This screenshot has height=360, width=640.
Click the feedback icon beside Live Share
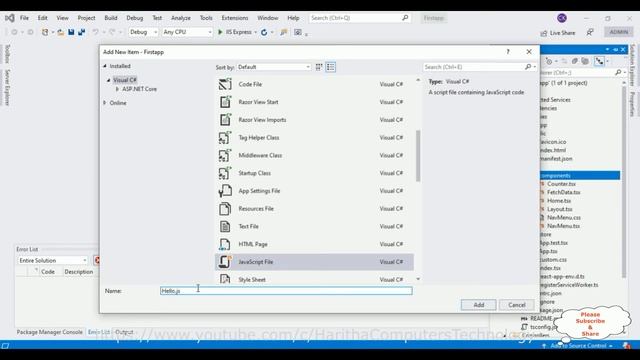click(x=590, y=32)
